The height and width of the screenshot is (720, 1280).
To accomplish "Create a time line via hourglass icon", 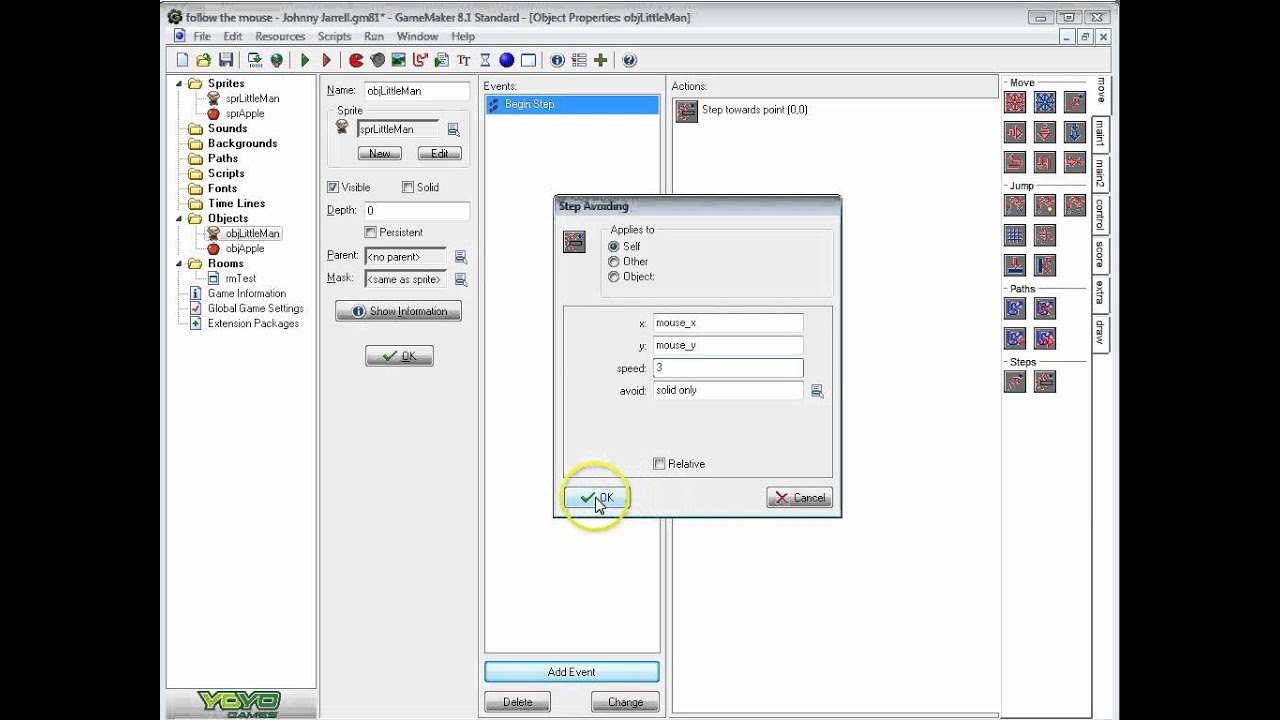I will (485, 60).
